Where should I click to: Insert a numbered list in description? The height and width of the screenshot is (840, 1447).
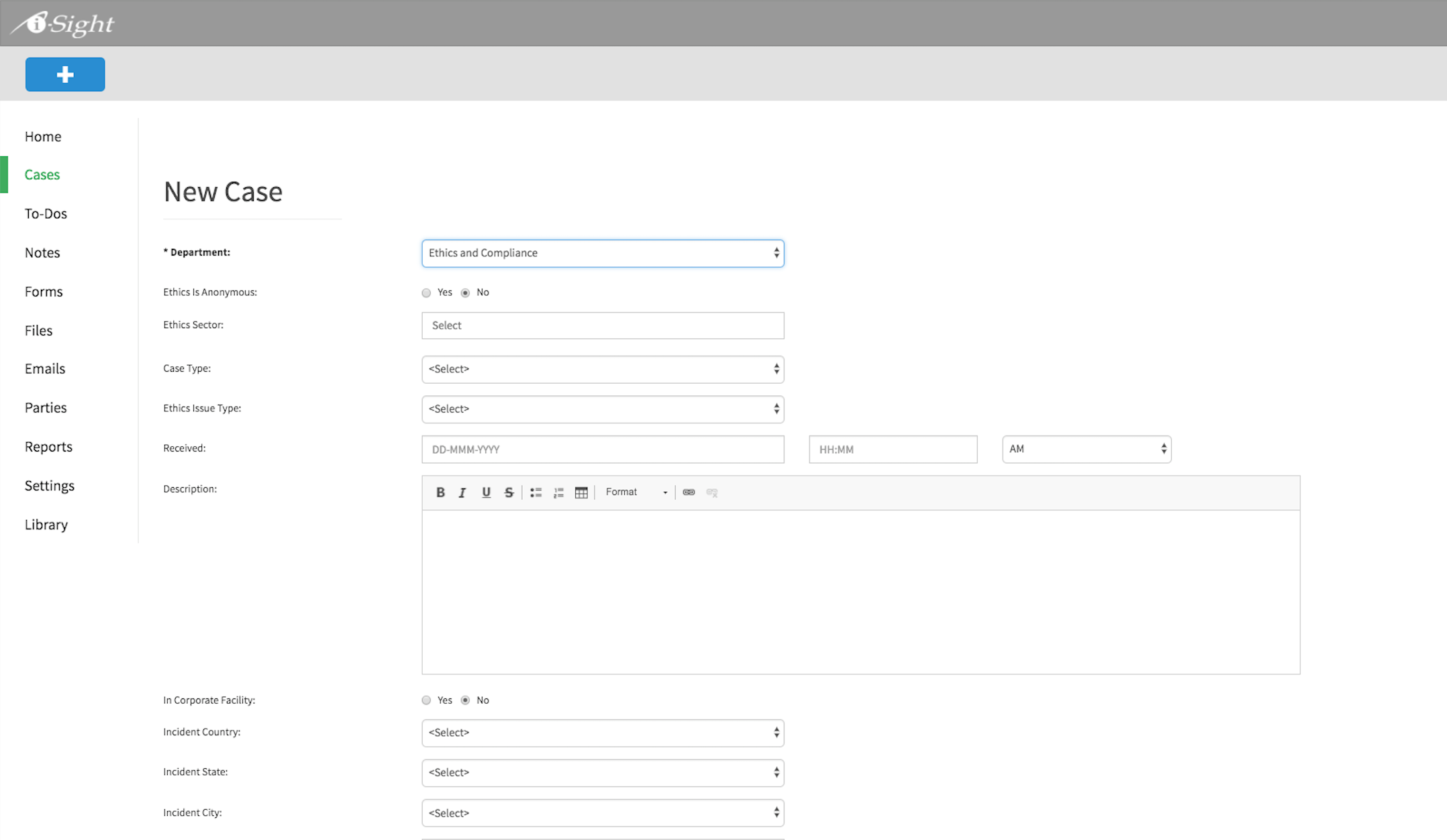pyautogui.click(x=558, y=492)
